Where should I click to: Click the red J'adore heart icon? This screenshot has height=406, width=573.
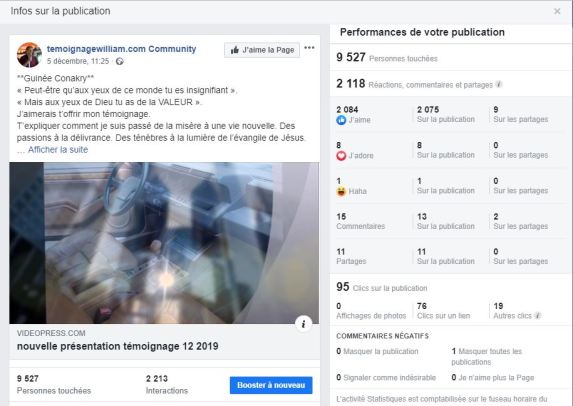pos(341,156)
